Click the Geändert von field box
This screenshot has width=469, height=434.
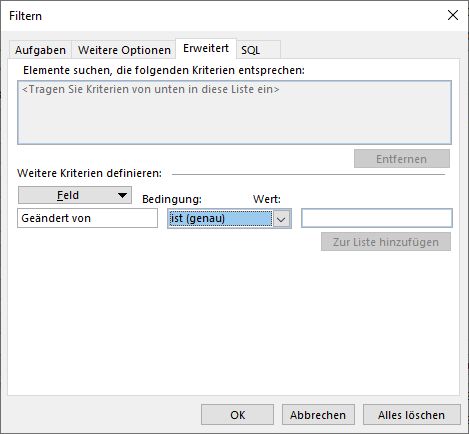(87, 218)
